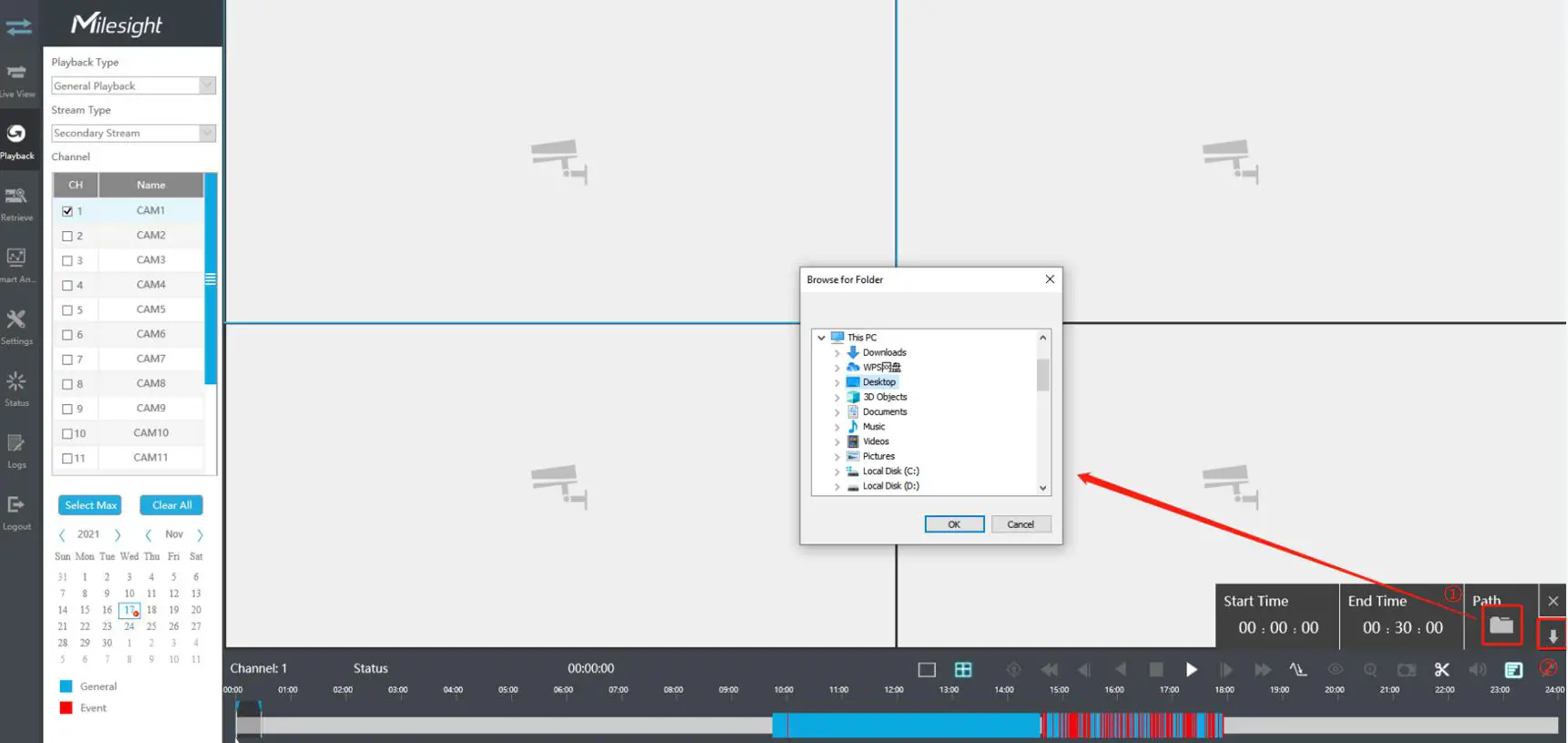Switch to single-window layout

[x=927, y=670]
